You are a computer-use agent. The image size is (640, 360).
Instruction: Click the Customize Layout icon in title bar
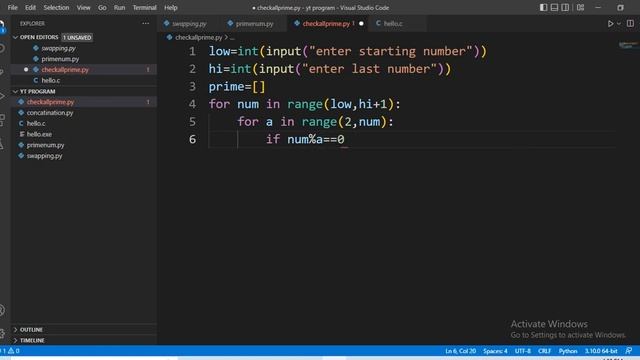tap(580, 7)
